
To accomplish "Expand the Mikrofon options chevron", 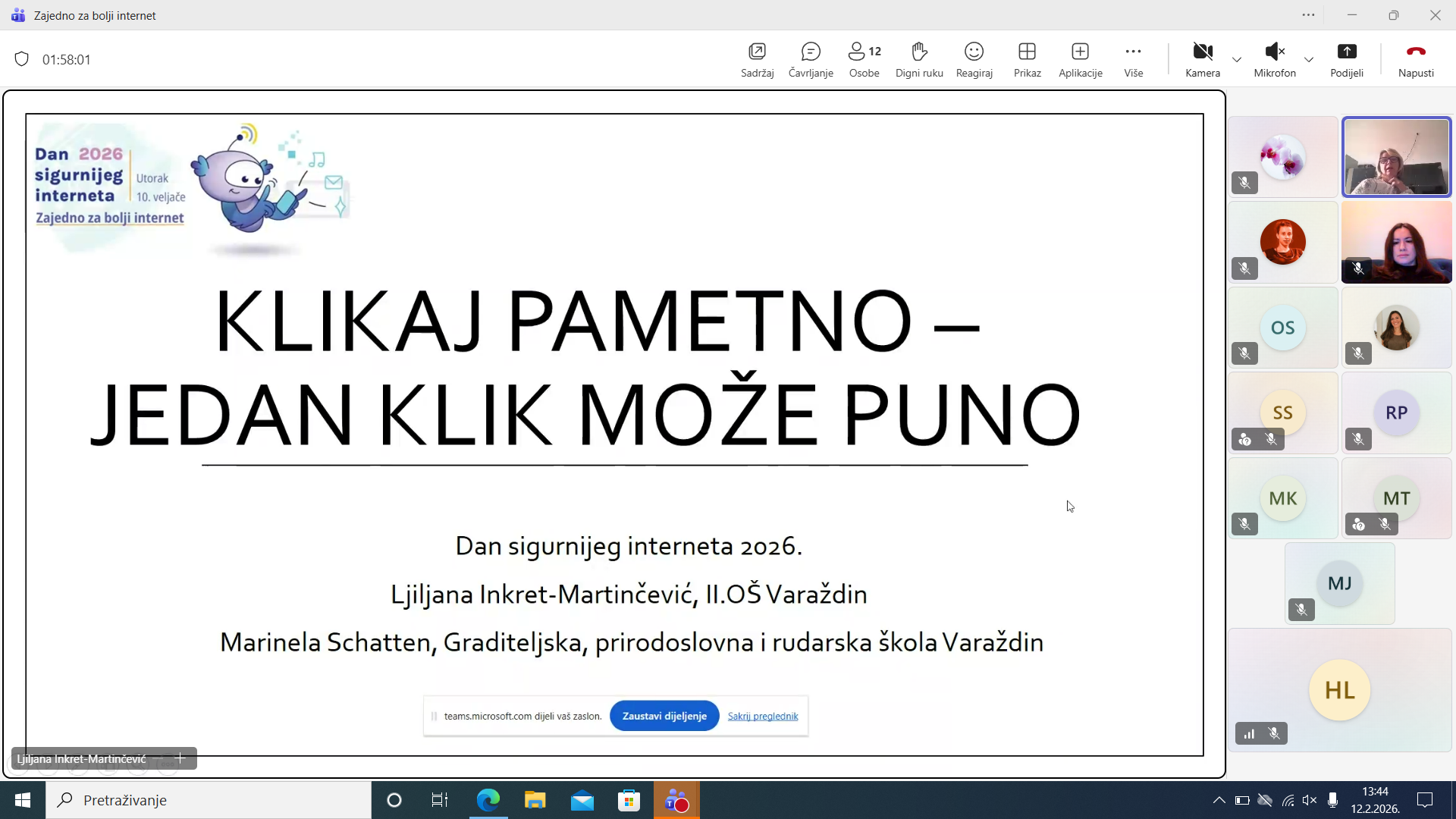I will pos(1309,59).
